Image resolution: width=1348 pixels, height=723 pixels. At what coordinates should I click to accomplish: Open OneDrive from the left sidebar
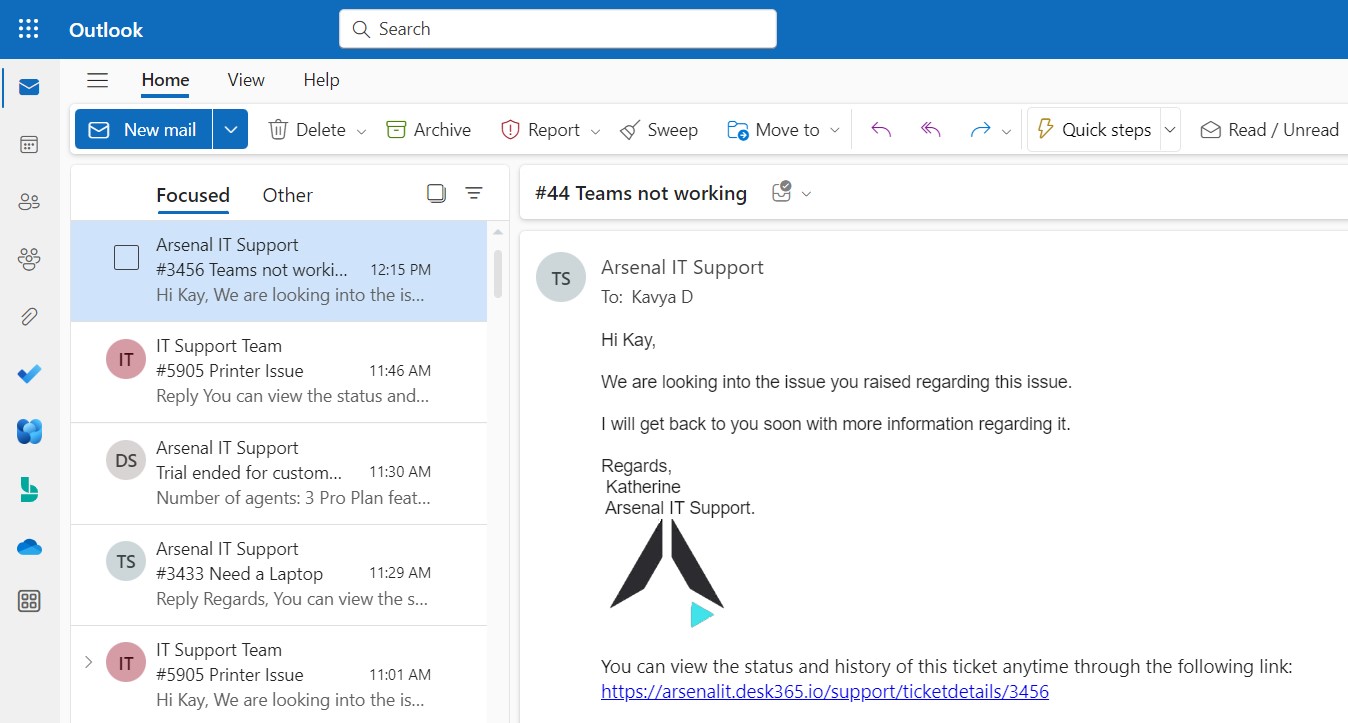click(x=29, y=546)
